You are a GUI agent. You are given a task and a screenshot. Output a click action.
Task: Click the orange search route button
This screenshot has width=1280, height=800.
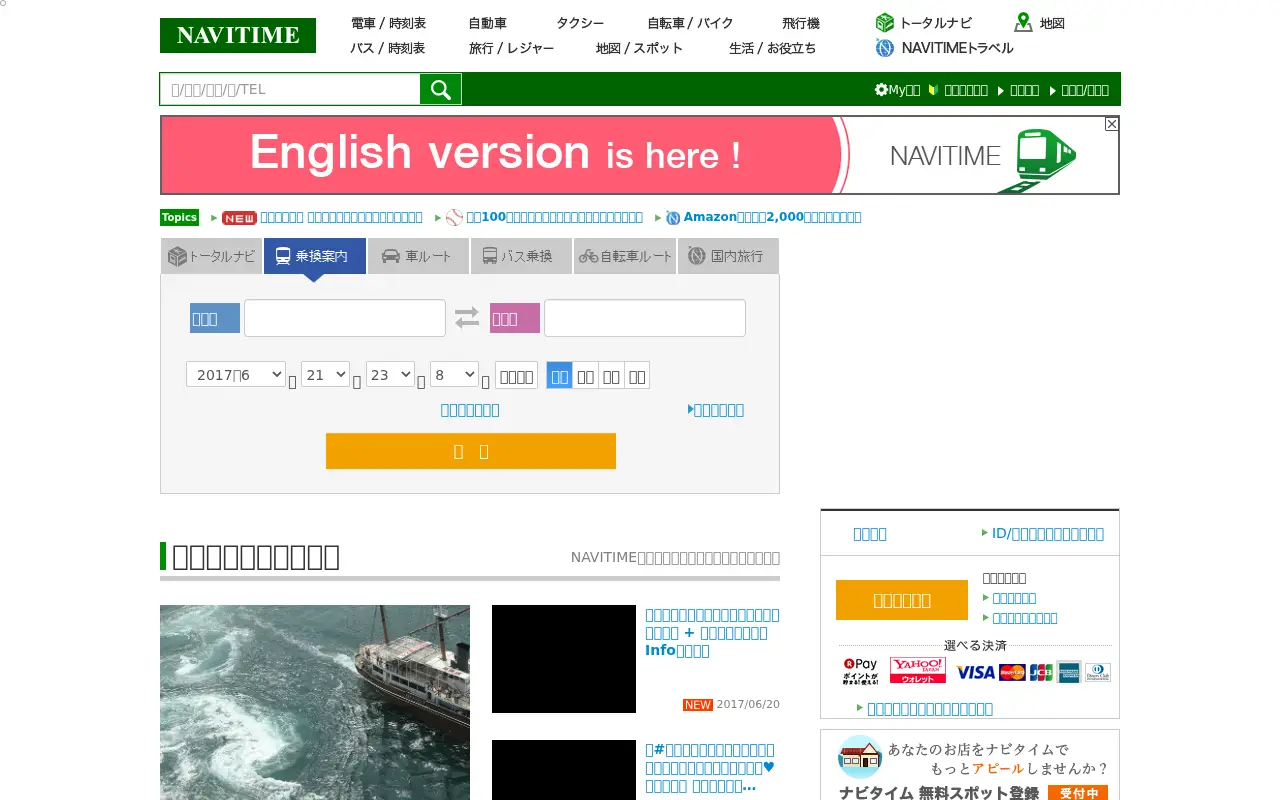[x=471, y=451]
